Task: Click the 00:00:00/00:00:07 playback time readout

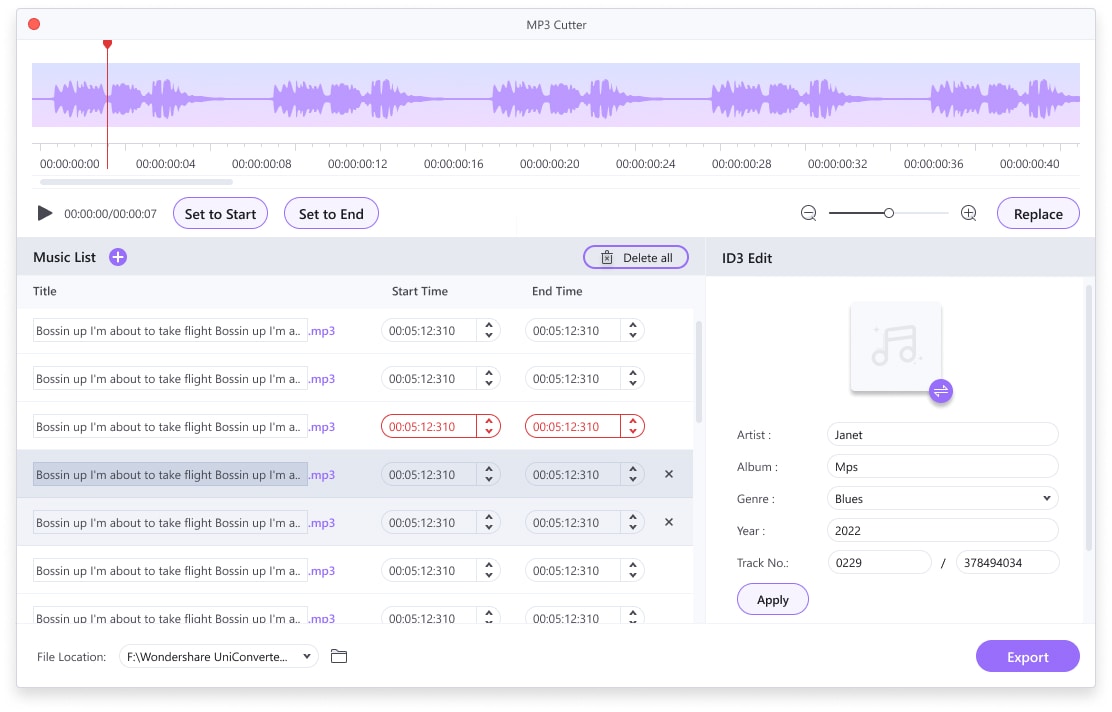Action: click(111, 214)
